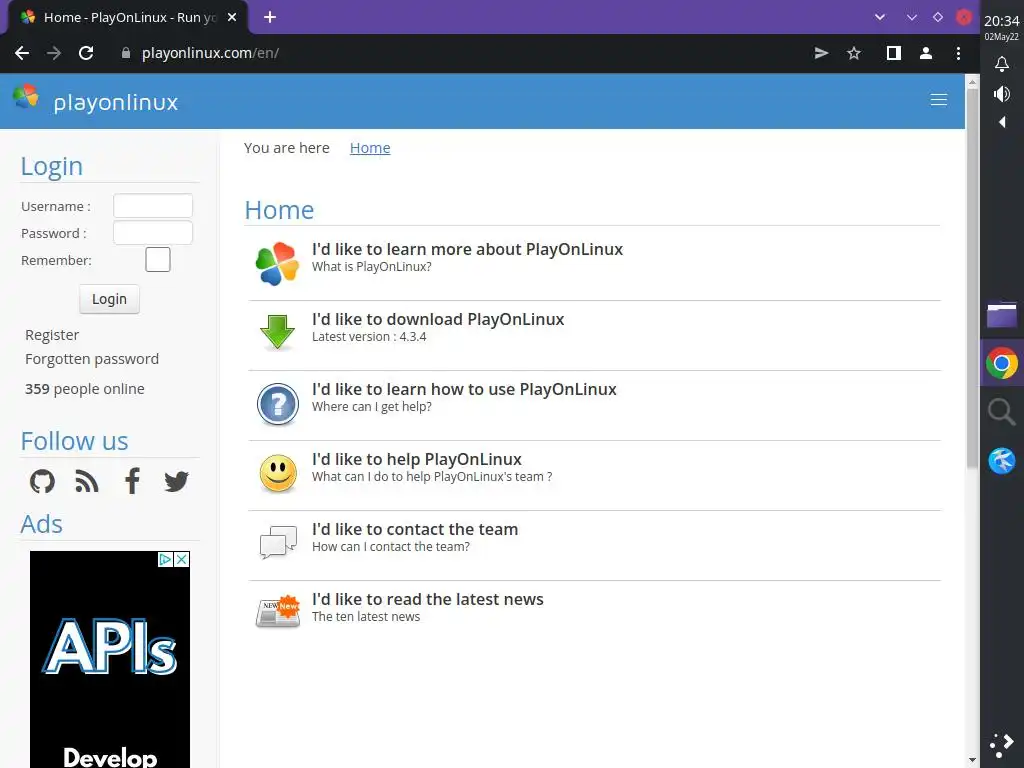Screen dimensions: 1024x768
Task: Click the "playonlinux" site title text
Action: (116, 103)
